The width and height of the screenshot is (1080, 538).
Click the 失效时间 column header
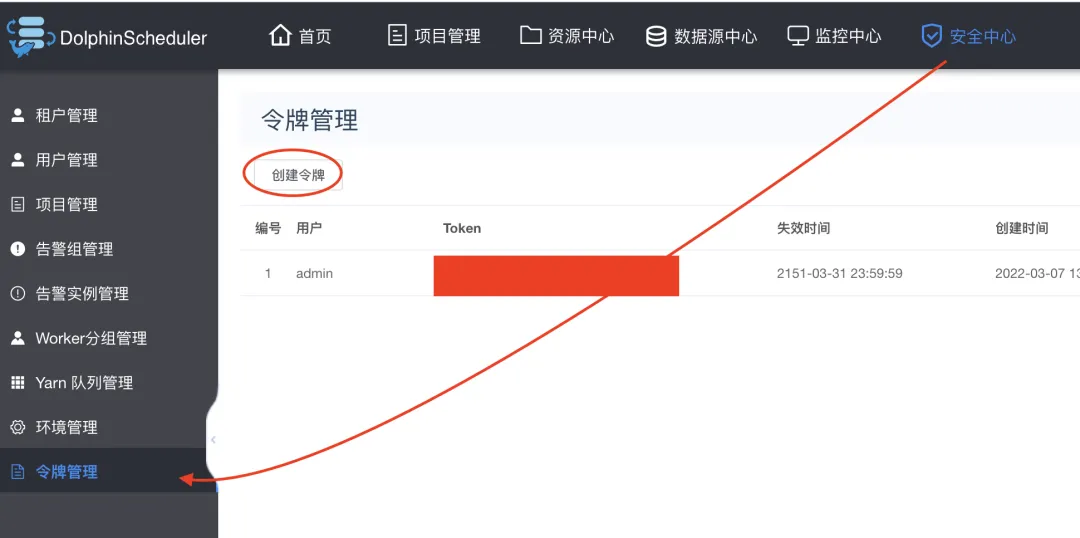click(x=803, y=228)
